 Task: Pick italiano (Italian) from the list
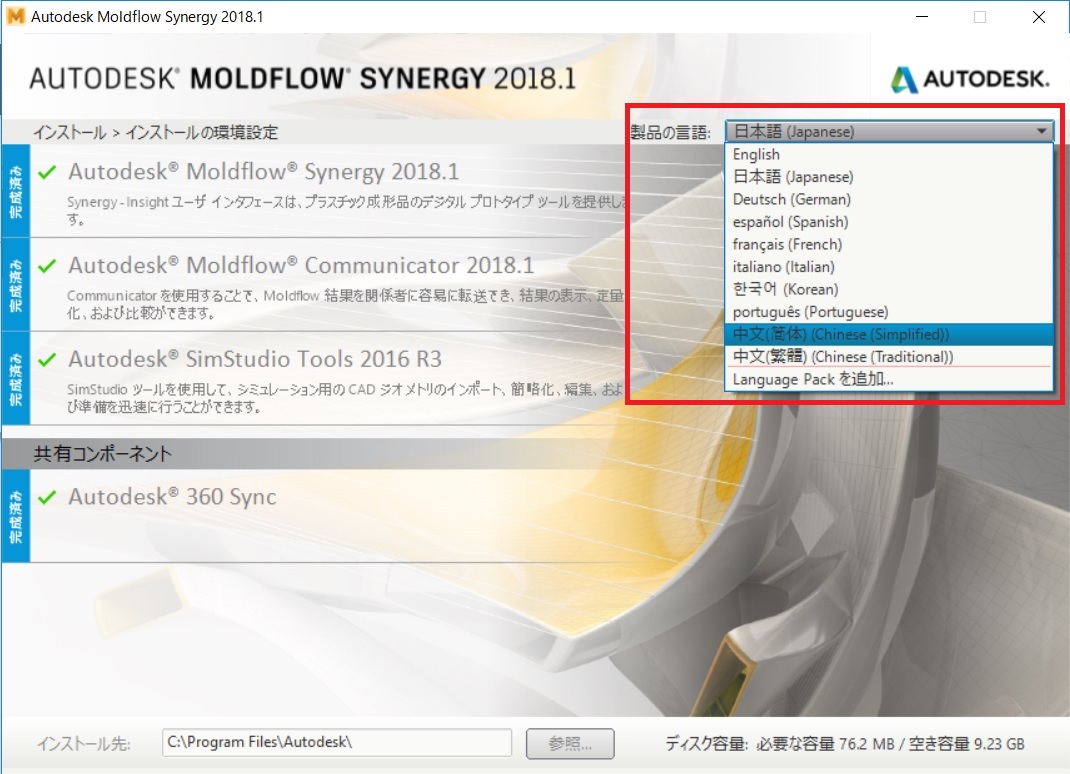tap(889, 267)
